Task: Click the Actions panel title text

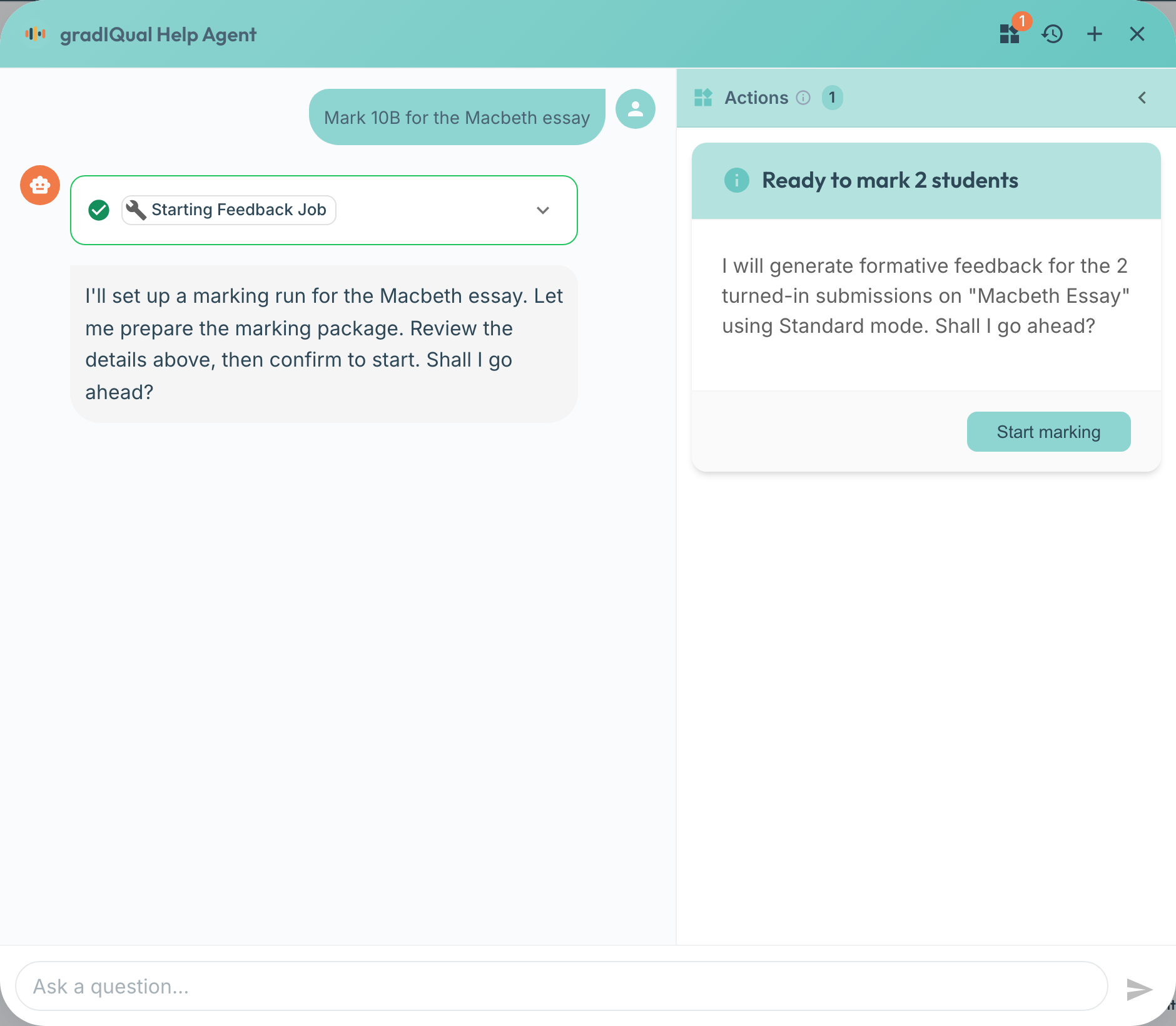Action: [x=756, y=98]
